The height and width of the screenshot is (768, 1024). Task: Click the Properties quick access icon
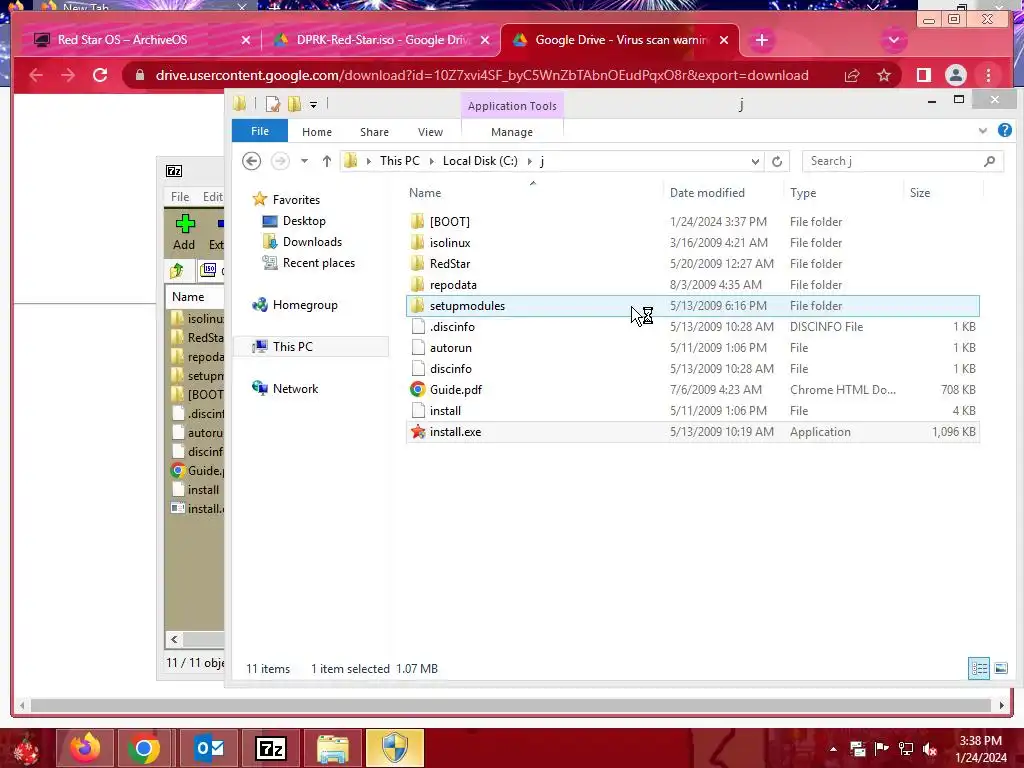(273, 104)
